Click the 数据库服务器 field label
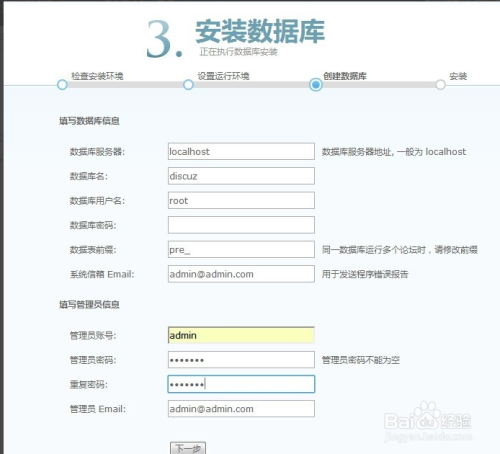500x454 pixels. tap(97, 152)
